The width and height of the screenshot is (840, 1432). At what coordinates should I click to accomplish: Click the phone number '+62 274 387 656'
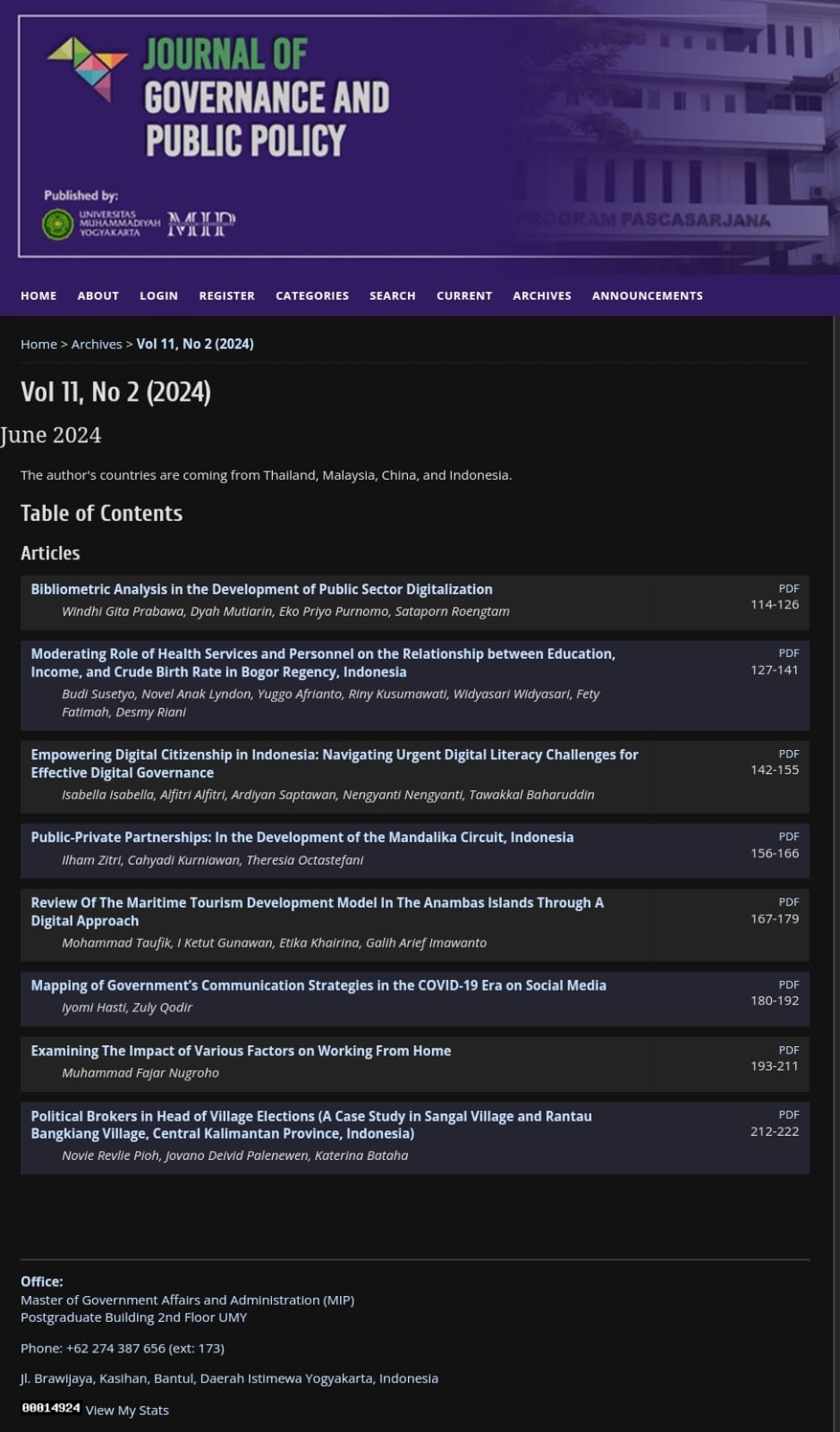pos(116,1348)
